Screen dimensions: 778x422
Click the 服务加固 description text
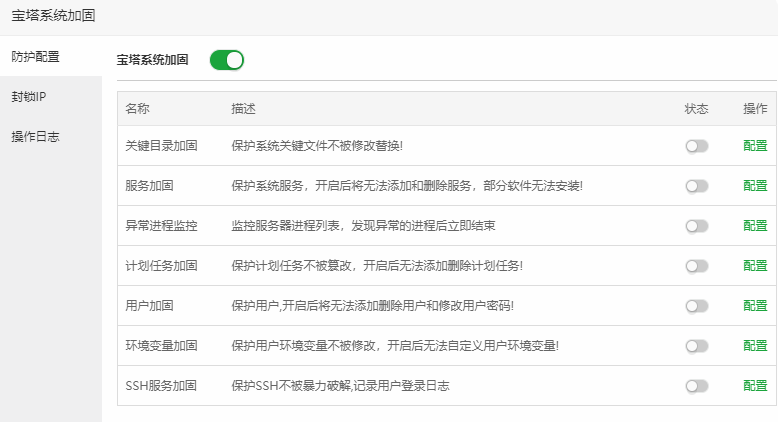point(407,186)
